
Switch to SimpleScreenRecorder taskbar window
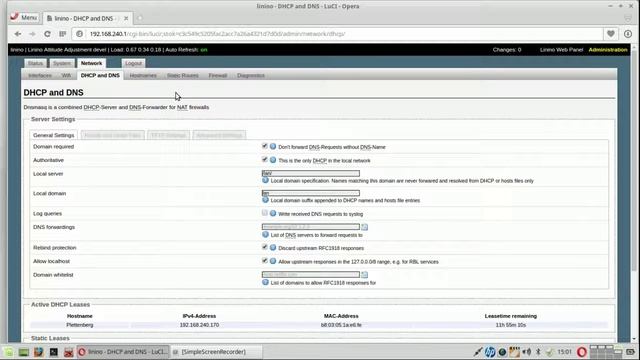pos(216,352)
